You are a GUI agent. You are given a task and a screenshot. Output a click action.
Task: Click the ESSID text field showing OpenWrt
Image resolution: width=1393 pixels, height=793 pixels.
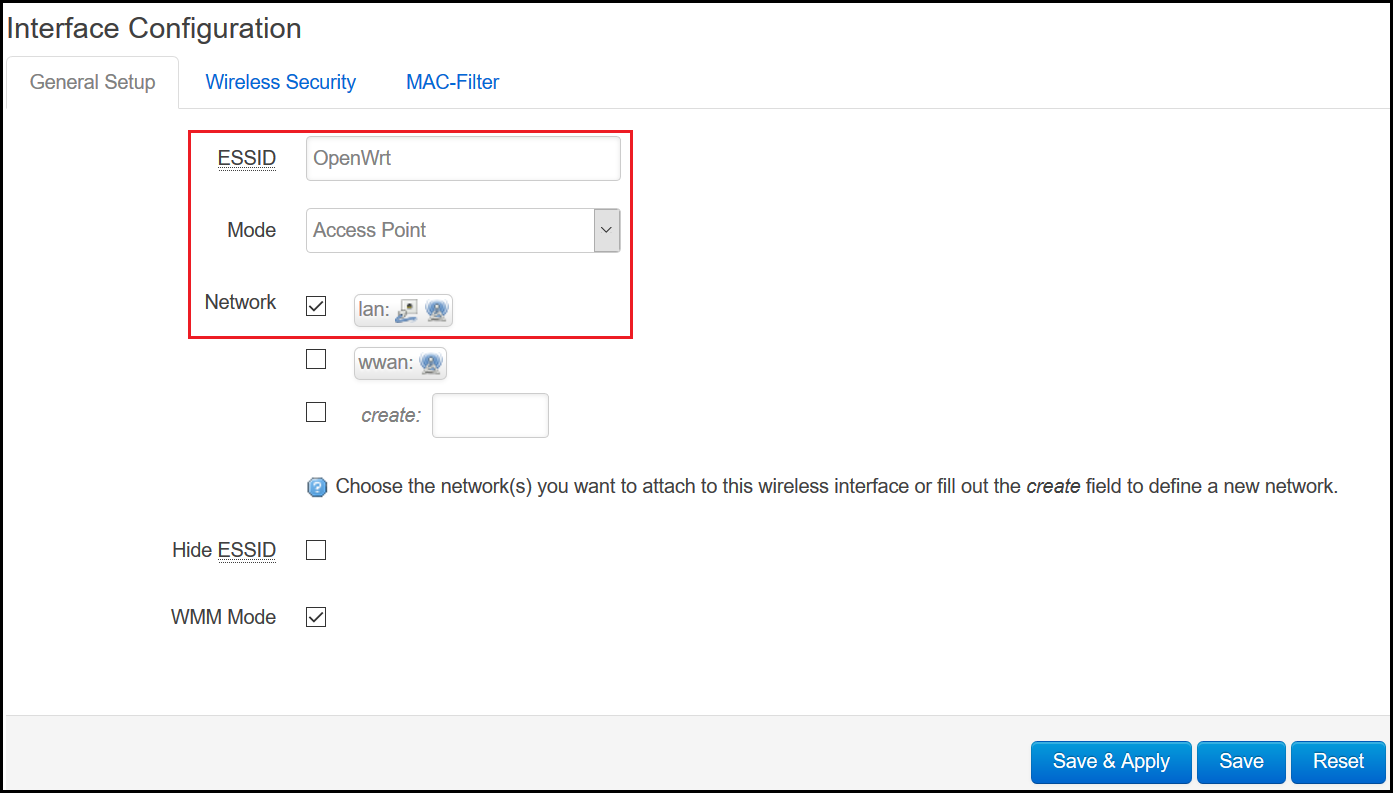tap(462, 158)
